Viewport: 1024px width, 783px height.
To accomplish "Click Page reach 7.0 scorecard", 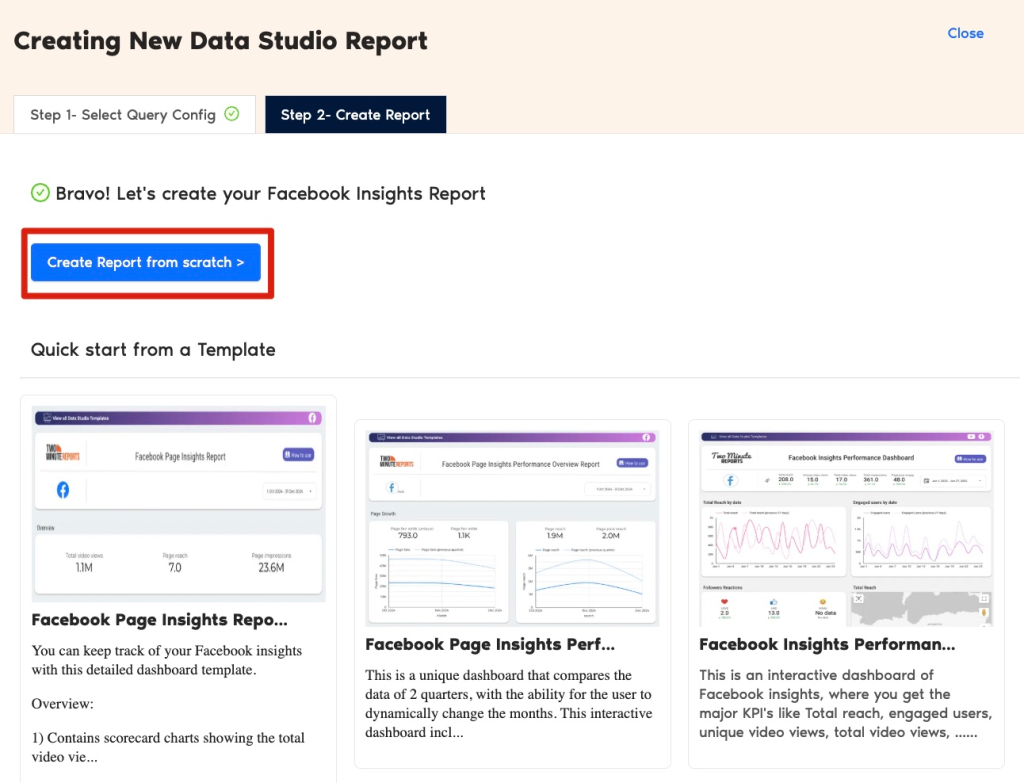I will coord(175,562).
